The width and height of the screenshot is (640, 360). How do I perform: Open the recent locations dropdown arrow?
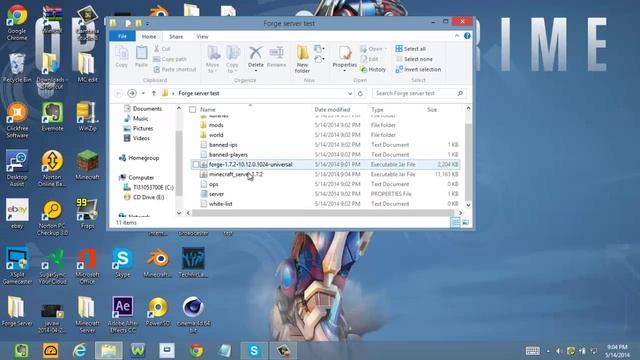coord(143,93)
